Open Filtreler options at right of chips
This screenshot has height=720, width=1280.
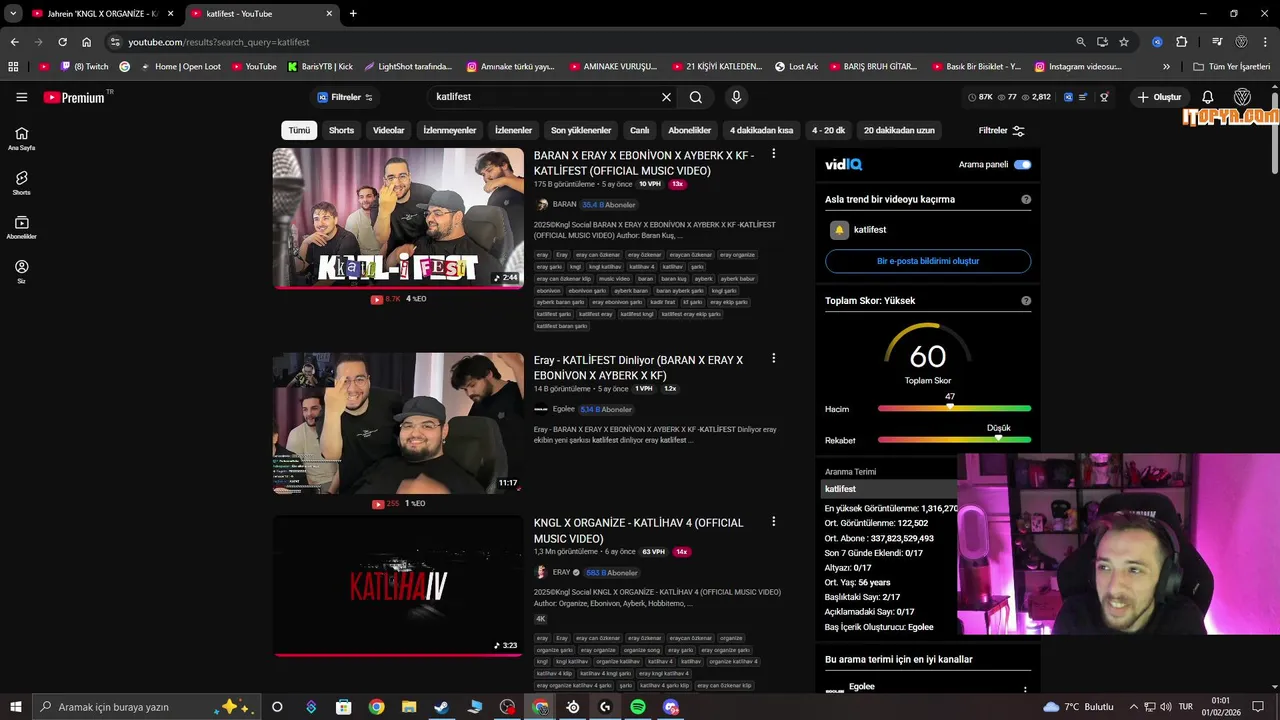pyautogui.click(x=1001, y=131)
